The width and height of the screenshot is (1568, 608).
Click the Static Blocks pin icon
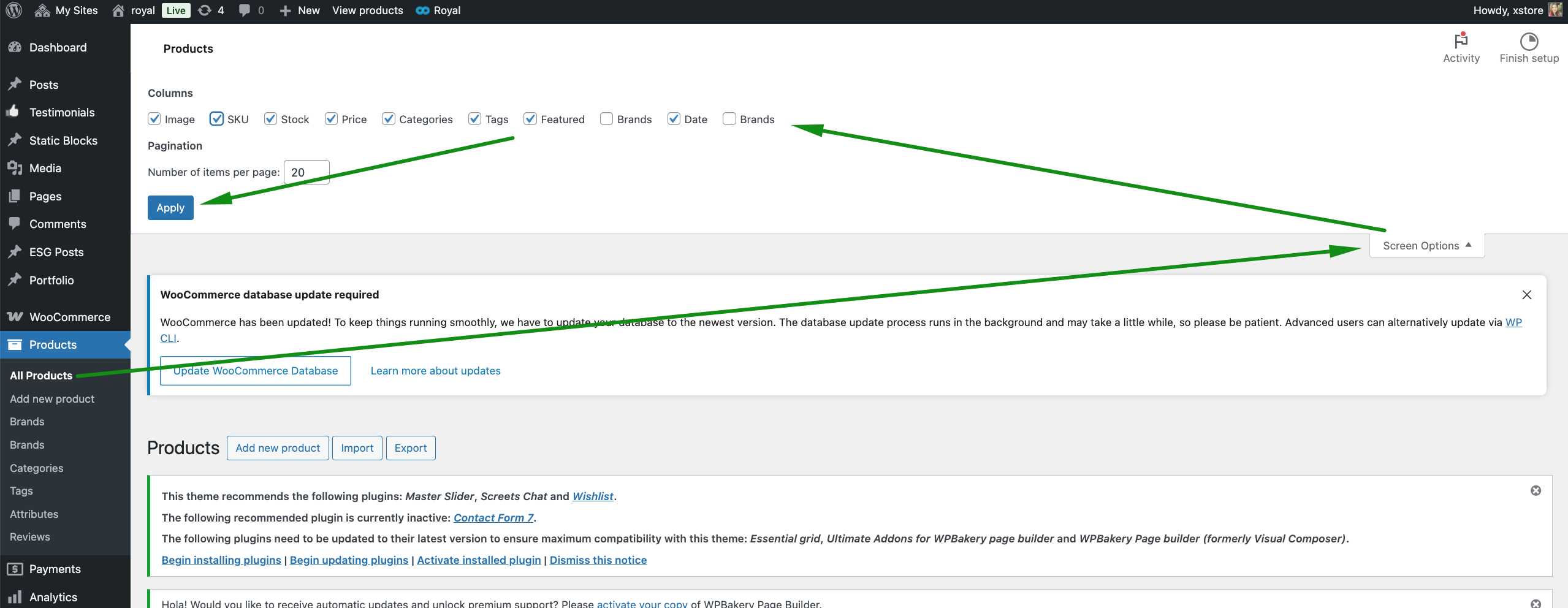[x=15, y=140]
